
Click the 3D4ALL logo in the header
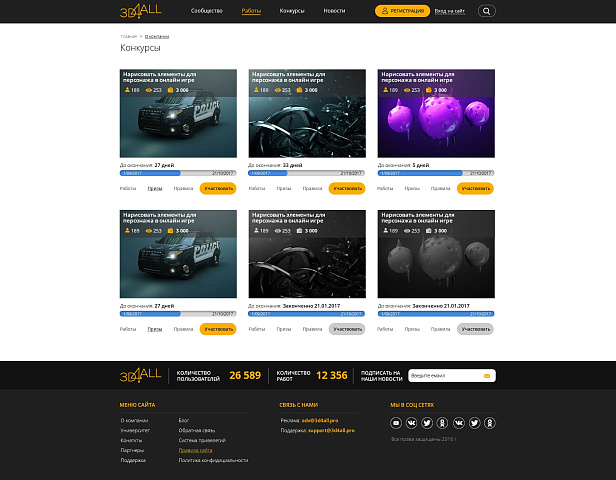click(140, 11)
